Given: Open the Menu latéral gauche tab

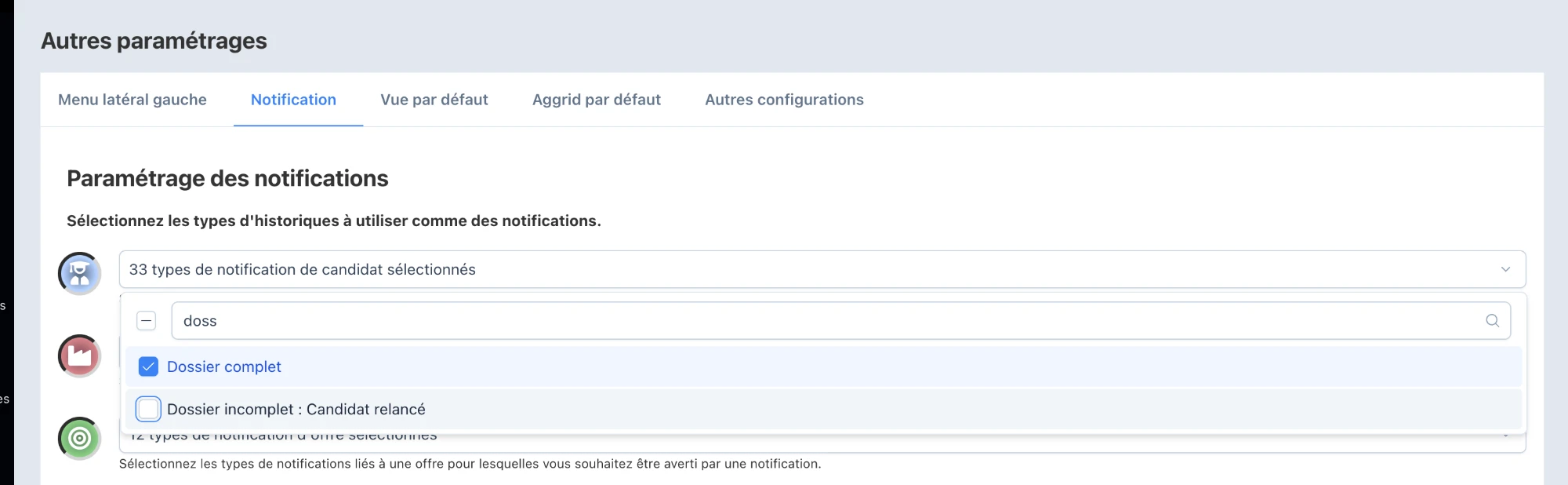Looking at the screenshot, I should 132,100.
